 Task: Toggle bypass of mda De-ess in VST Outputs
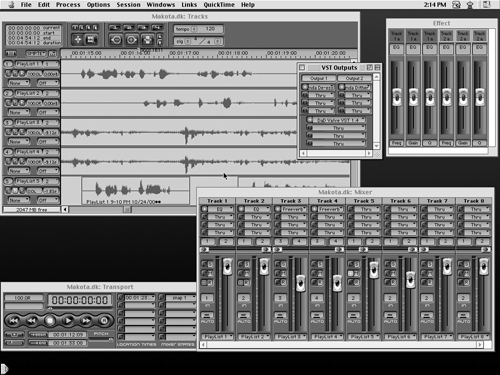pos(304,87)
